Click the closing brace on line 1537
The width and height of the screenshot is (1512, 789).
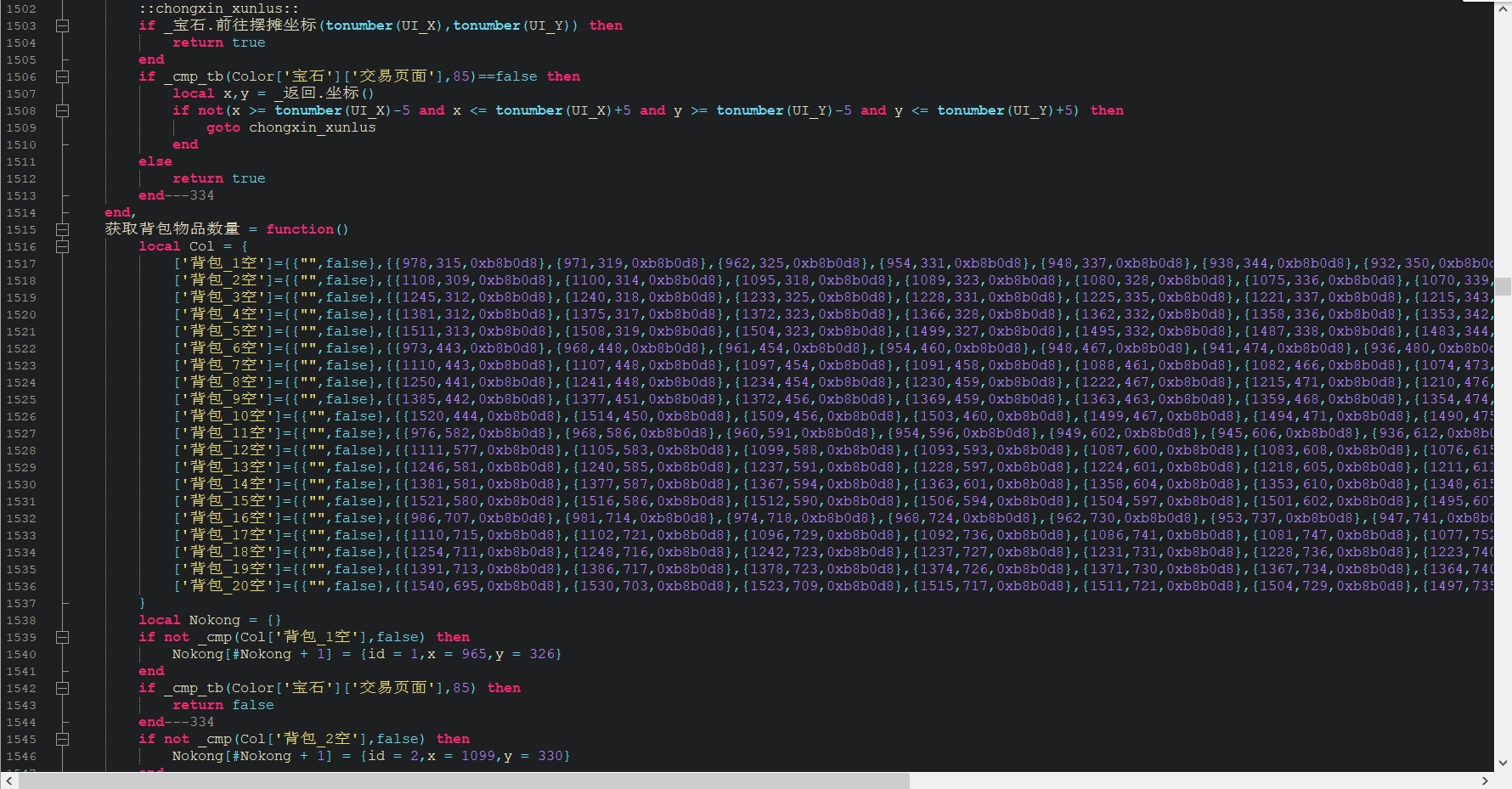coord(143,603)
